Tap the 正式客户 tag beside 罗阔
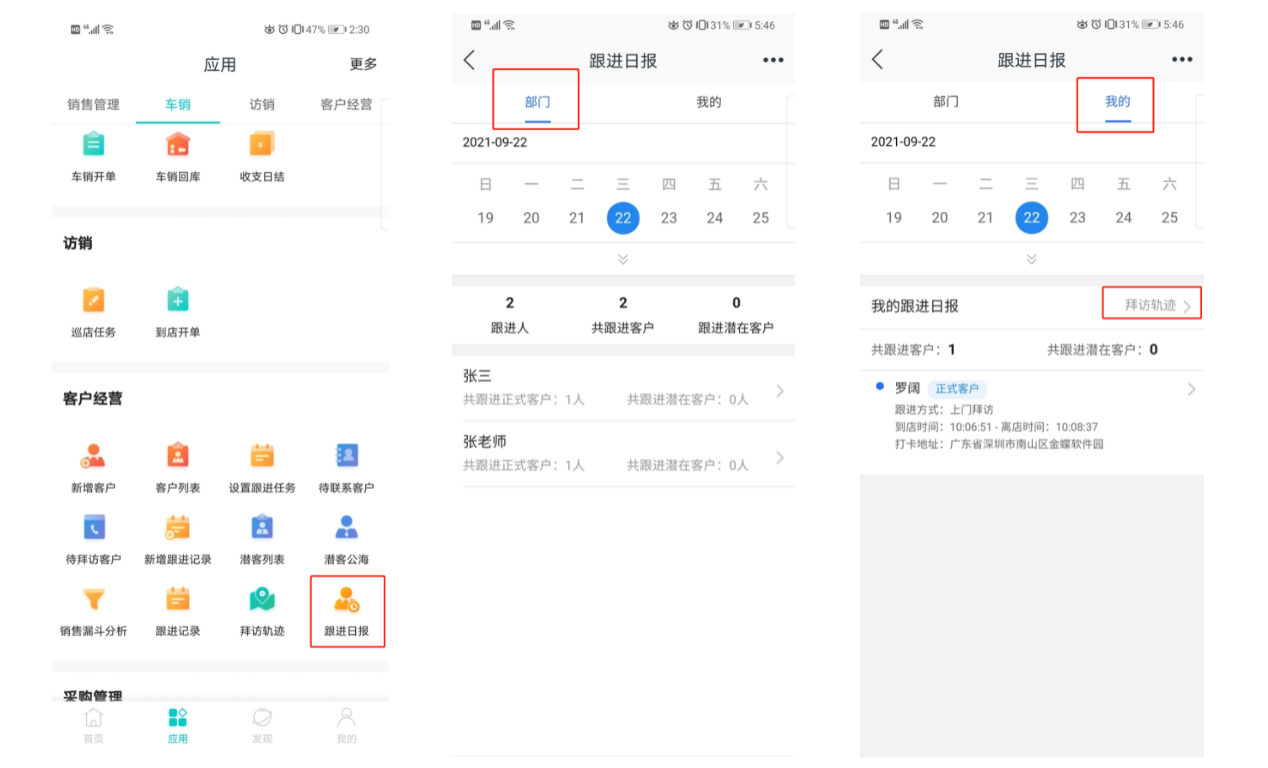This screenshot has width=1268, height=768. click(957, 389)
